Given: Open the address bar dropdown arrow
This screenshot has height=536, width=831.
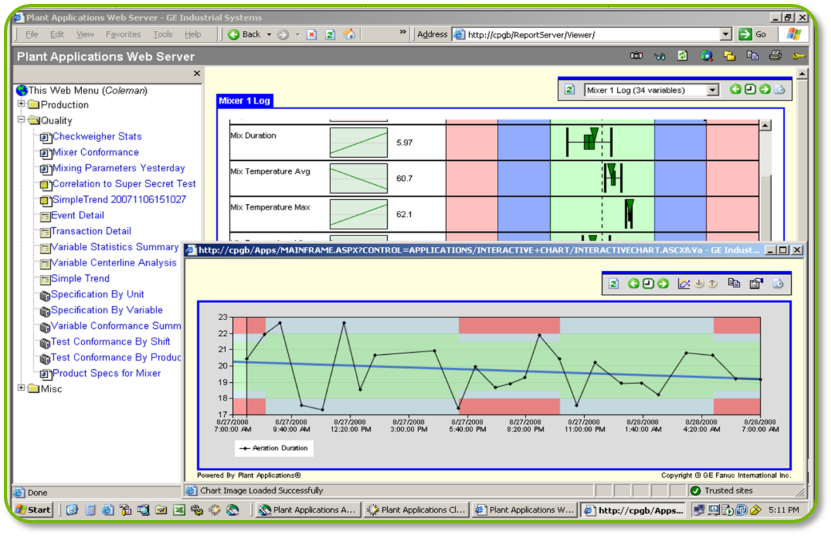Looking at the screenshot, I should [x=726, y=34].
